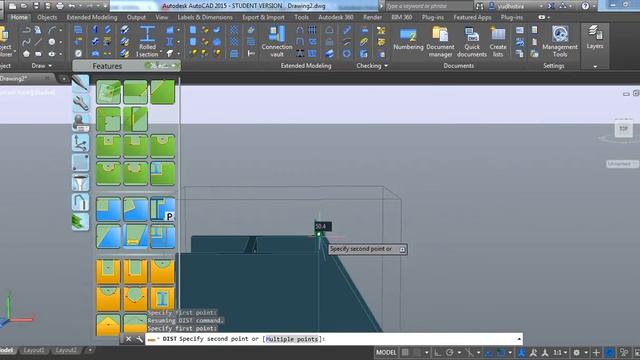Open the BIM 360 ribbon tab

coord(402,17)
